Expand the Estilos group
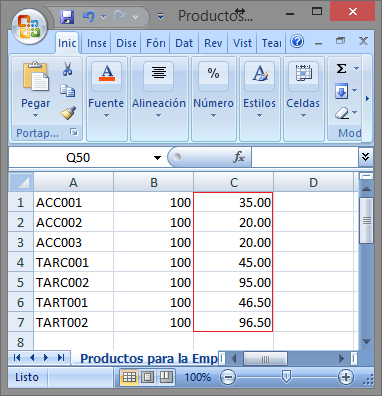This screenshot has height=396, width=382. click(259, 99)
